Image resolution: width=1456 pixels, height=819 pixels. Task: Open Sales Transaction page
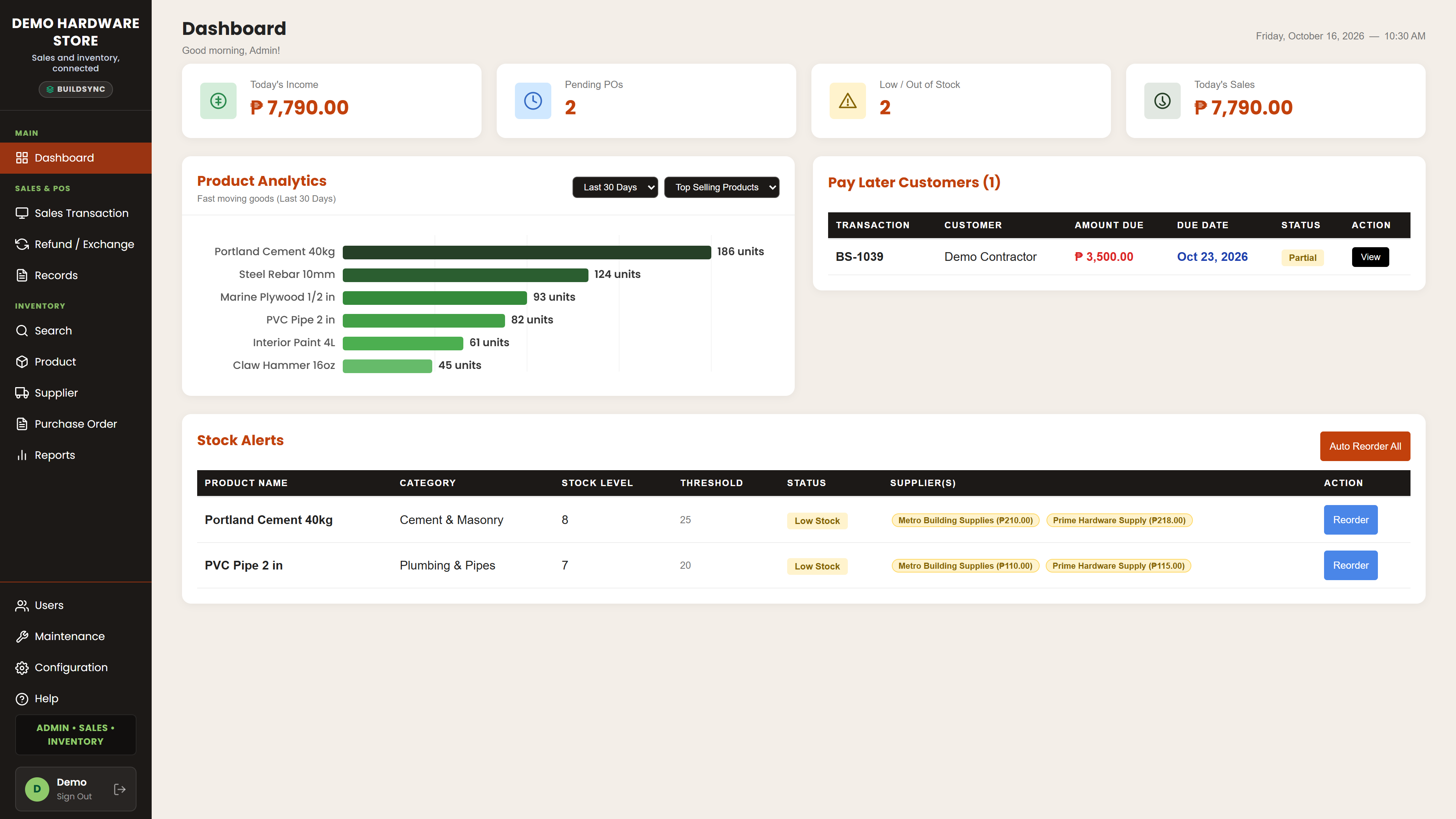[76, 213]
